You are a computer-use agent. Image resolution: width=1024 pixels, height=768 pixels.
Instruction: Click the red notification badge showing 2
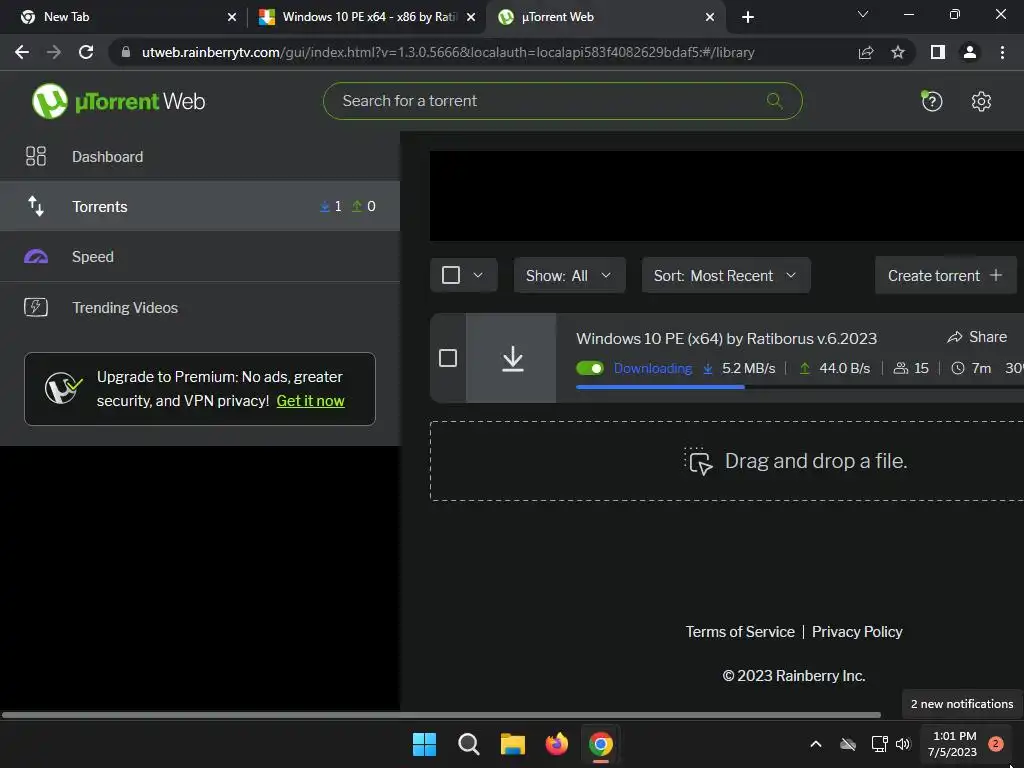click(x=995, y=744)
